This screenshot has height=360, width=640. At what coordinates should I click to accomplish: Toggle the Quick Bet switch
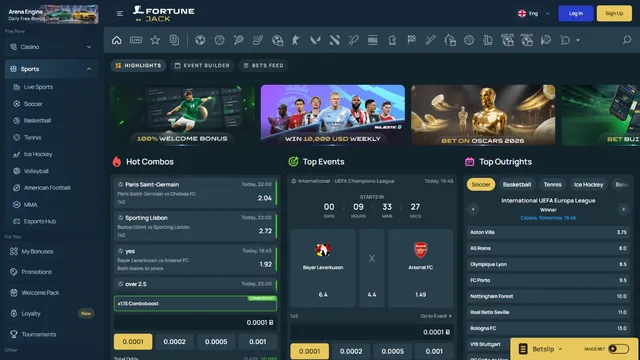coord(618,349)
